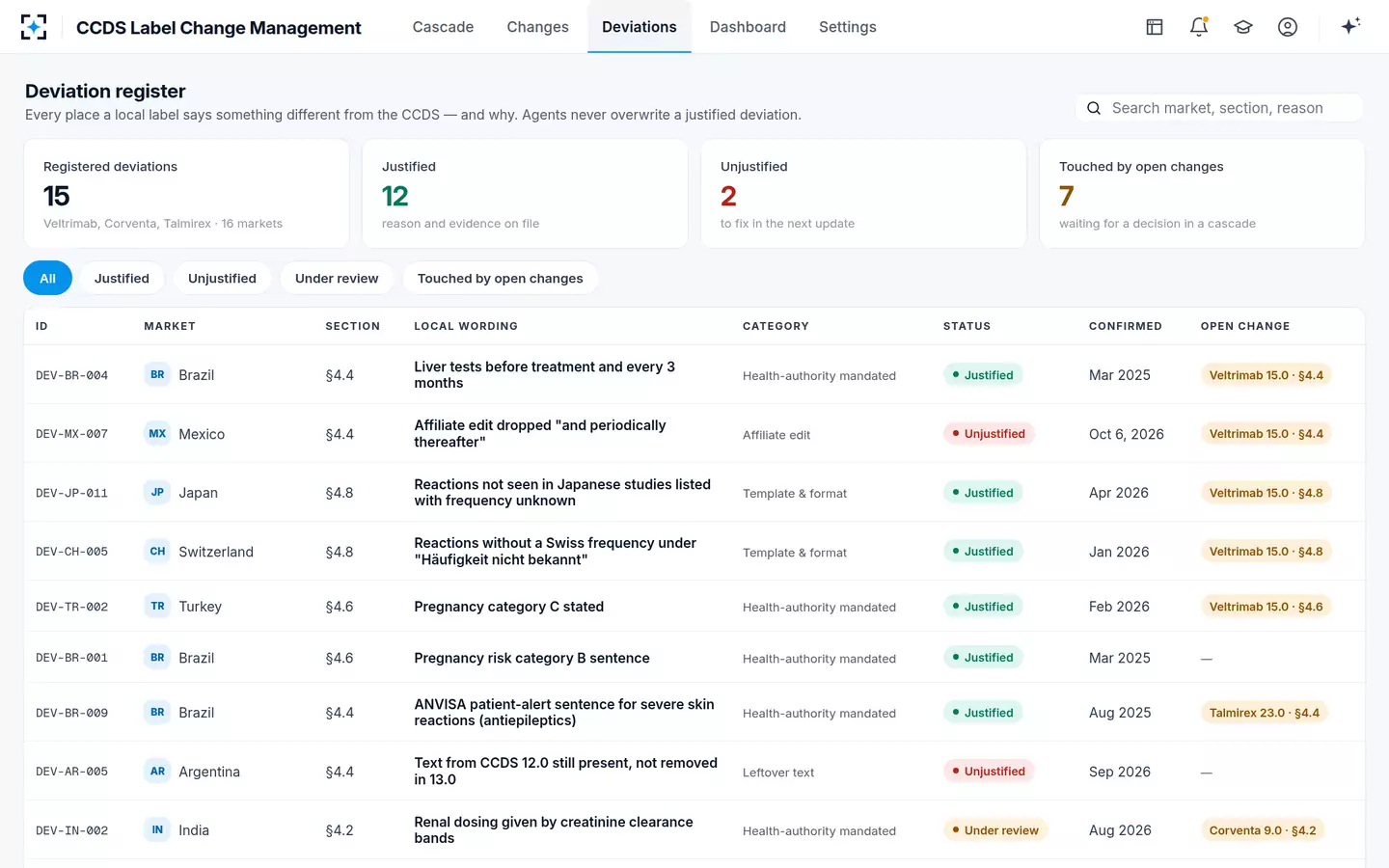Open notifications bell icon
This screenshot has height=868, width=1389.
tap(1199, 27)
